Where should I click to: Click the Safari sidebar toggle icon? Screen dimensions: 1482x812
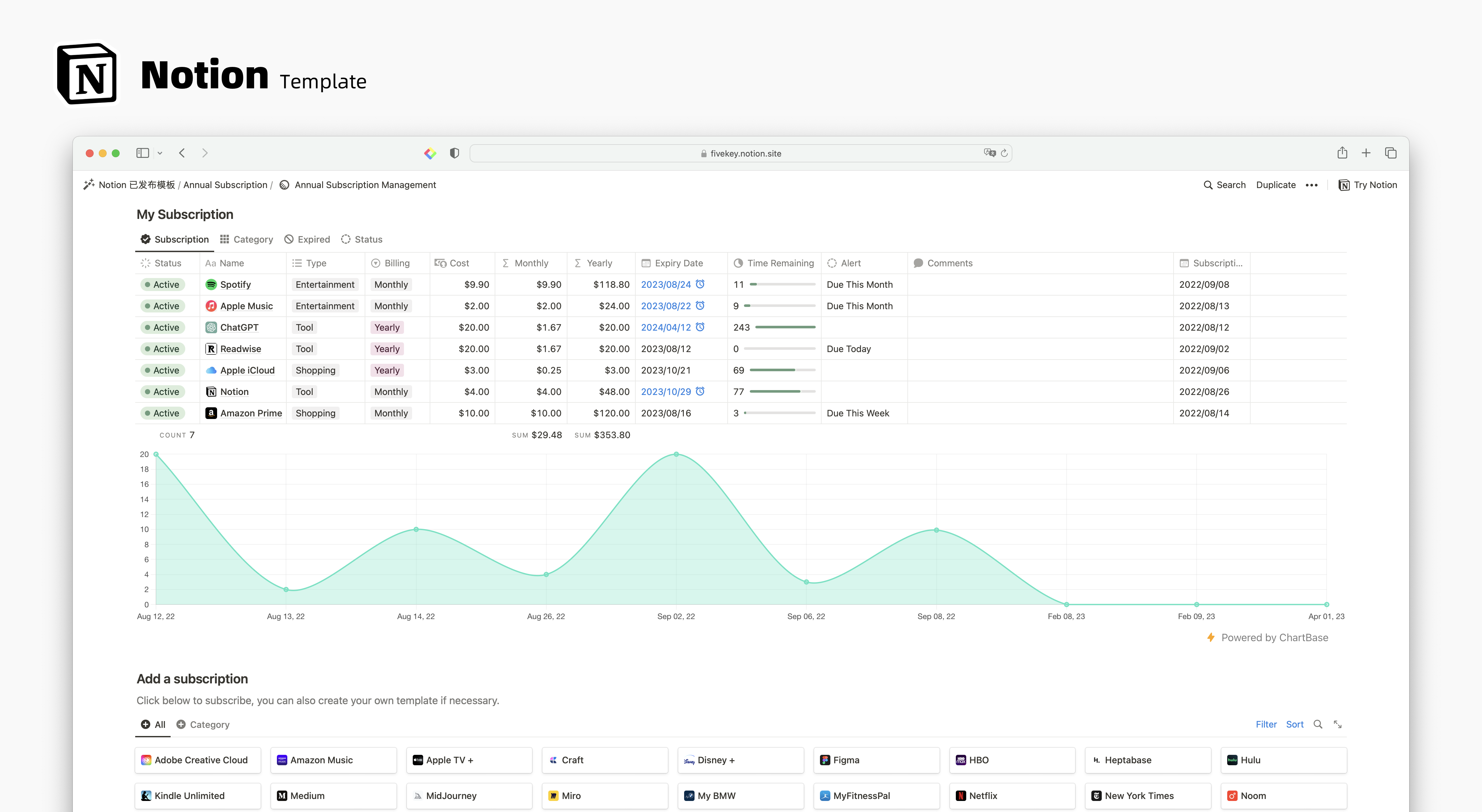142,153
